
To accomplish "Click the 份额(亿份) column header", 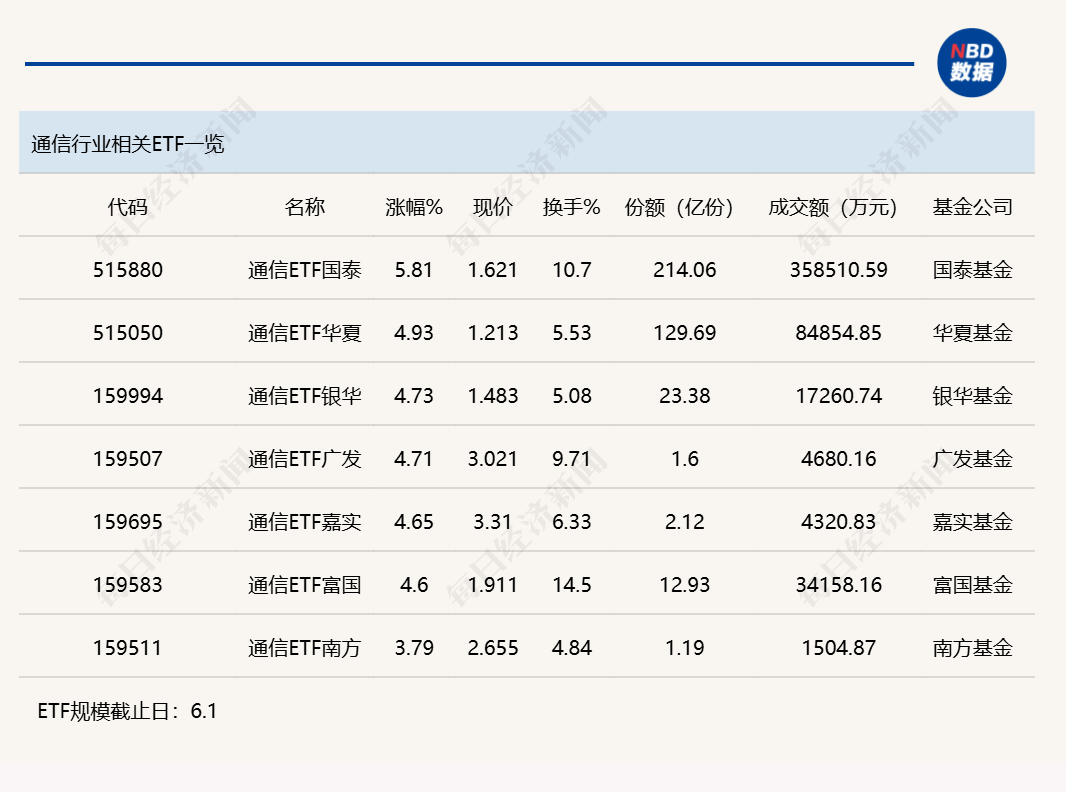I will tap(681, 207).
